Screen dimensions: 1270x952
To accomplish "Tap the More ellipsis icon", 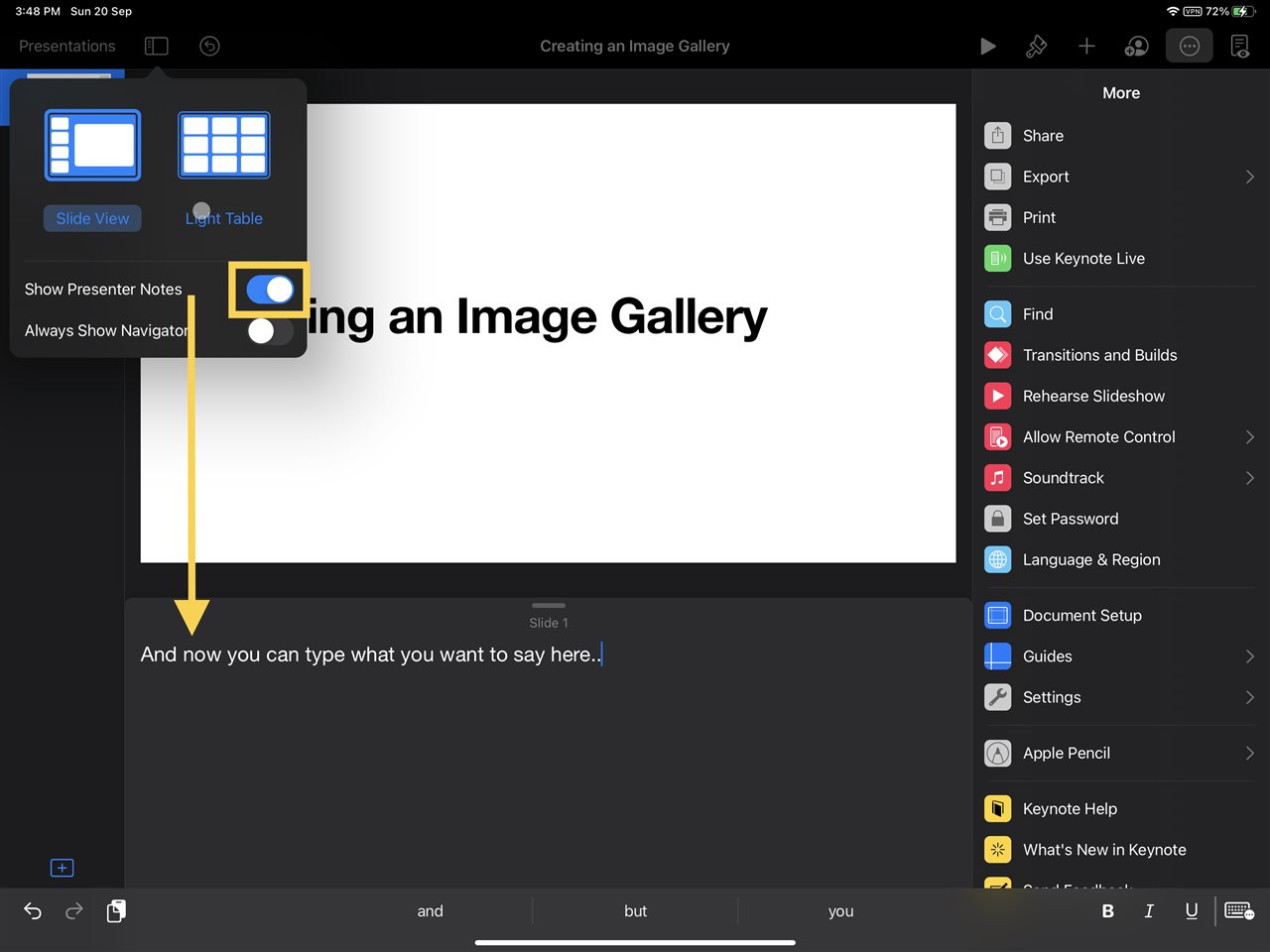I will point(1190,46).
